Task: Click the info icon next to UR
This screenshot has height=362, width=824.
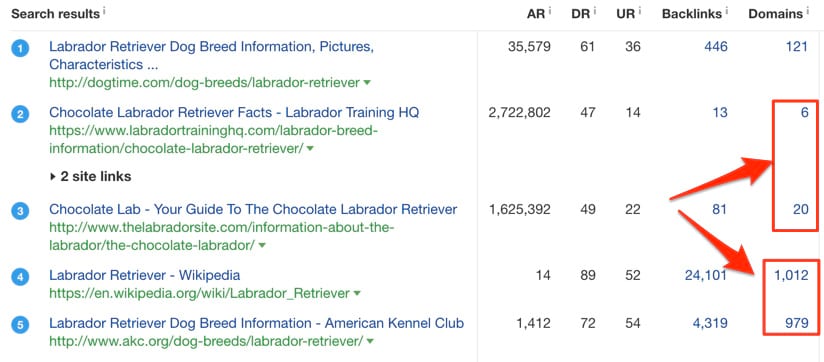Action: [640, 10]
